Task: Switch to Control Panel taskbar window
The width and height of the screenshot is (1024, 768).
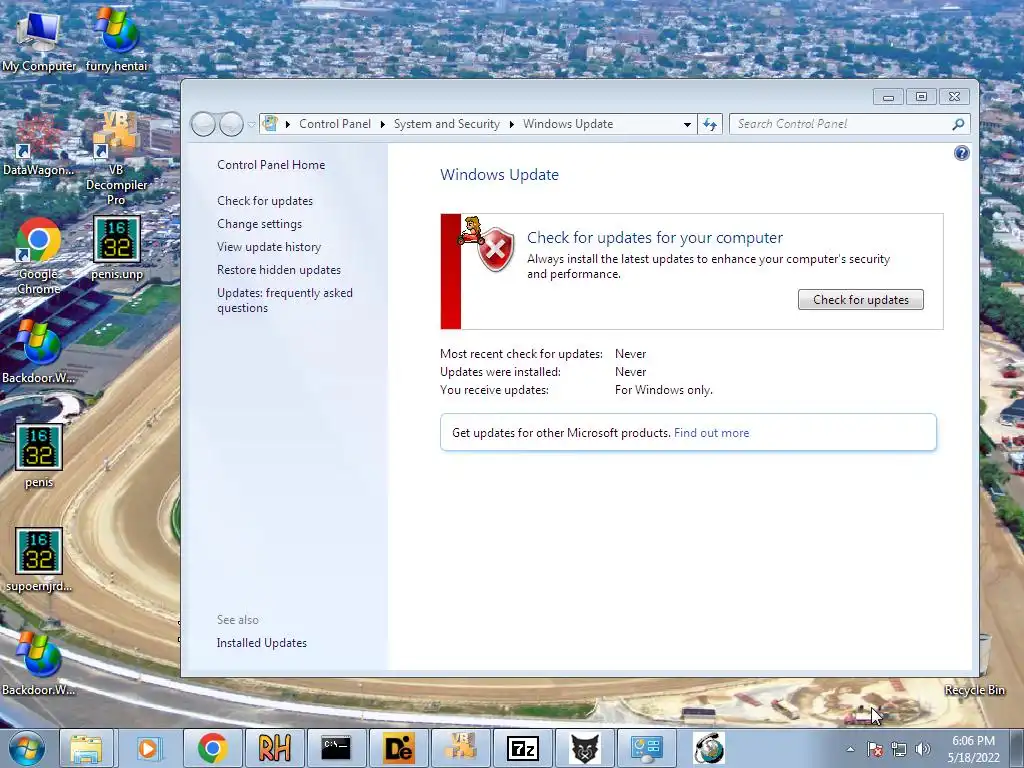Action: pos(647,748)
